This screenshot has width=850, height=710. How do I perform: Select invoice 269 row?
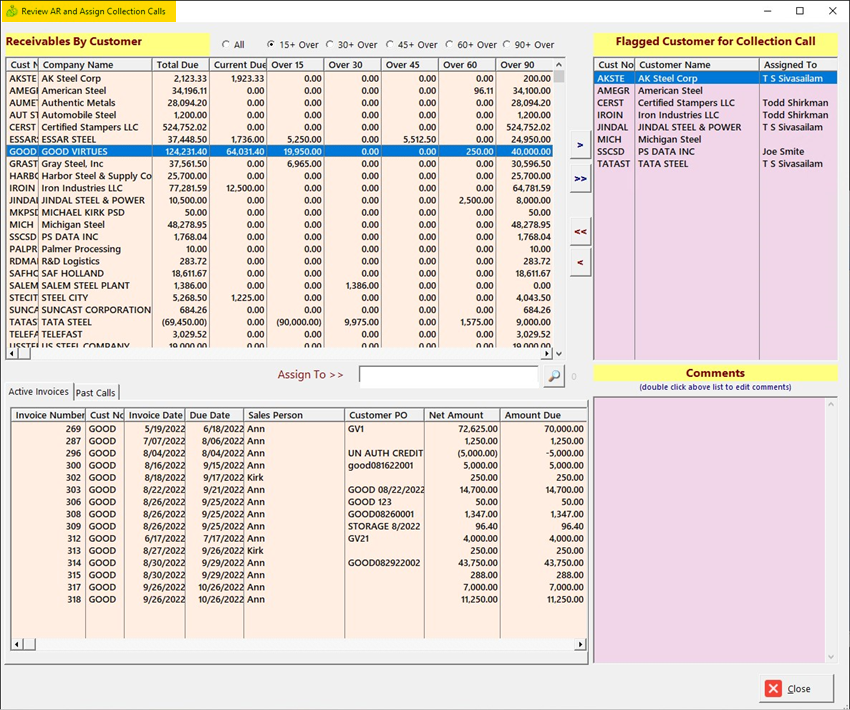click(299, 429)
